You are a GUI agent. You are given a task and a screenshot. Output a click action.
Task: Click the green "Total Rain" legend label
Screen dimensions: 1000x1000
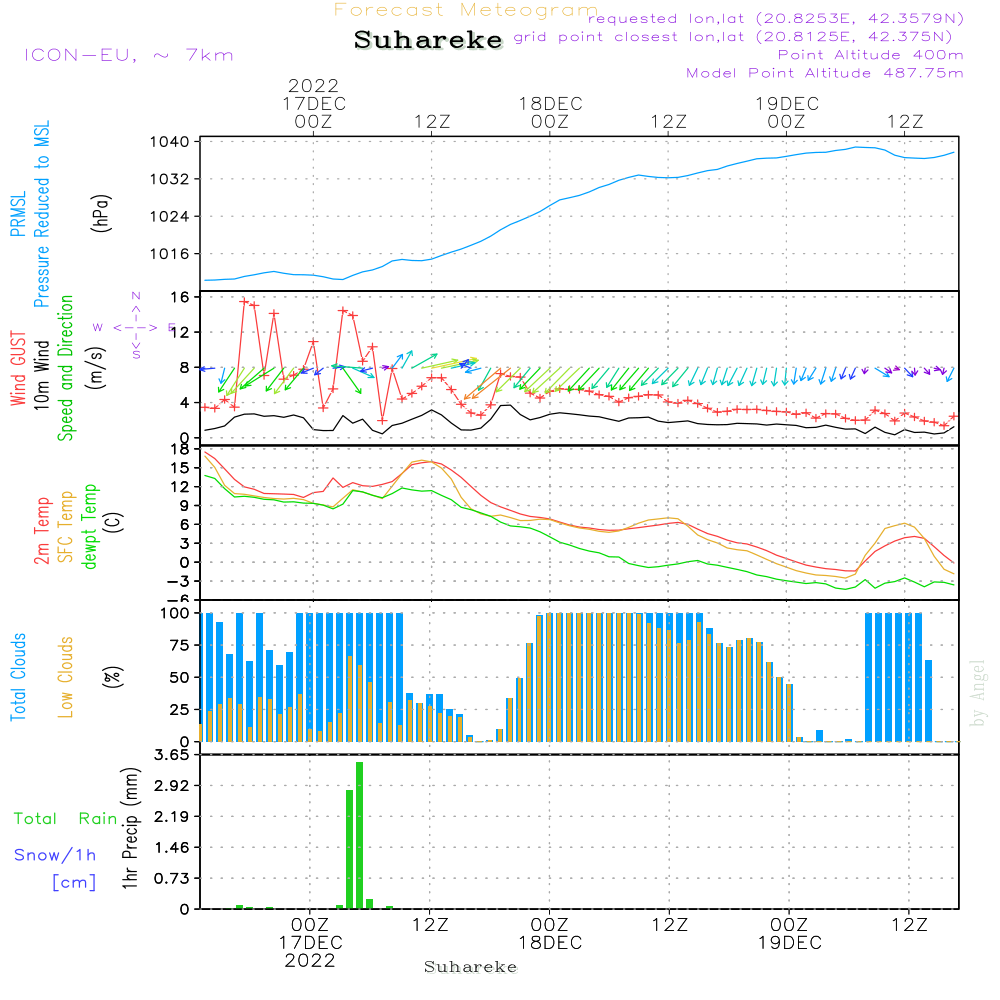pos(66,819)
